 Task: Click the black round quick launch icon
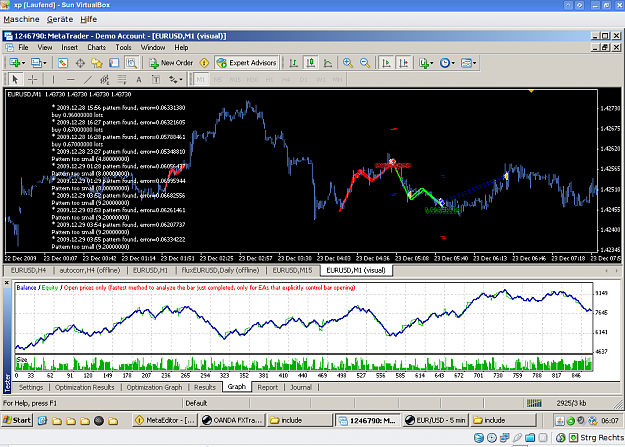click(99, 420)
